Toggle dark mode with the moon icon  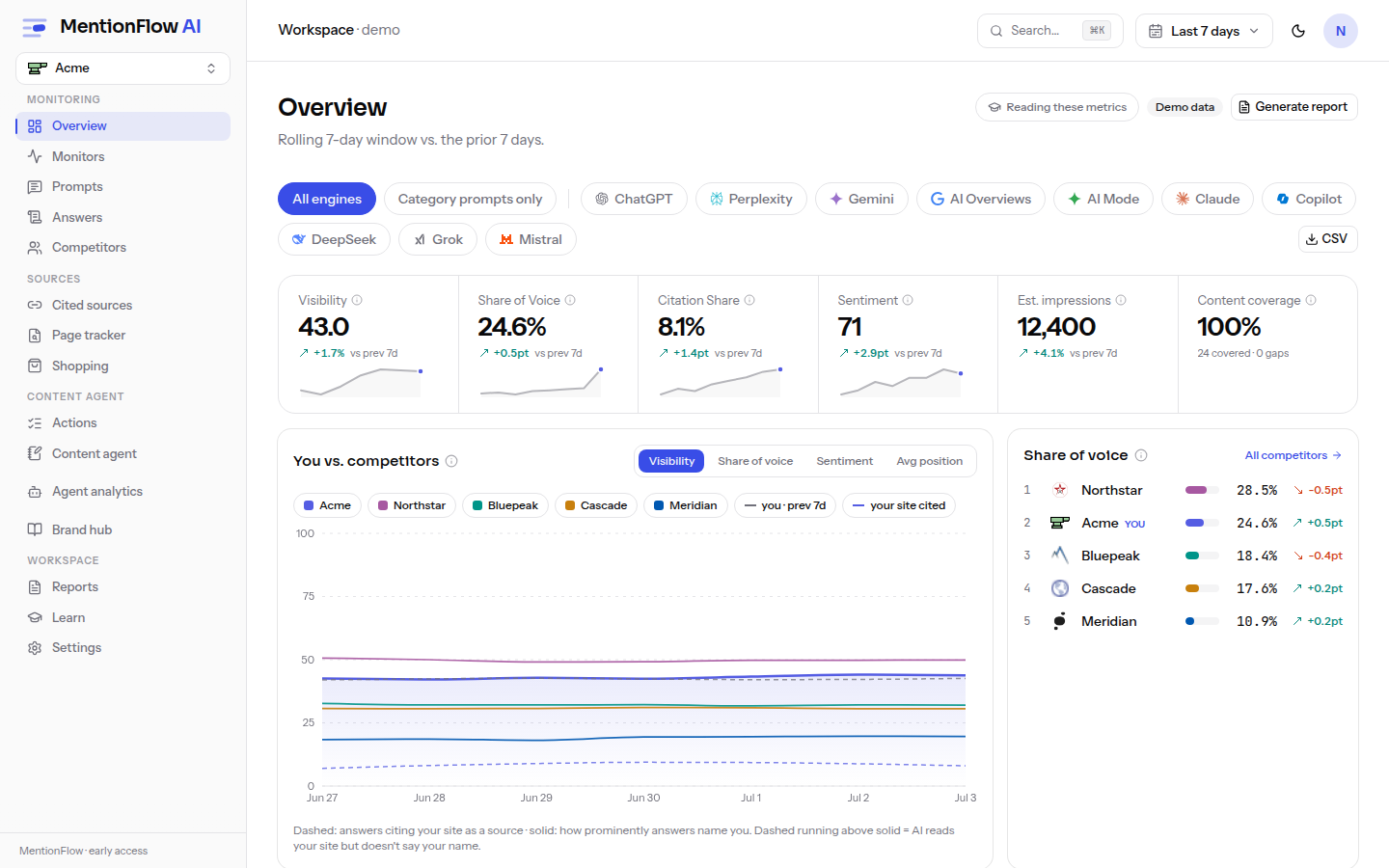click(x=1298, y=31)
